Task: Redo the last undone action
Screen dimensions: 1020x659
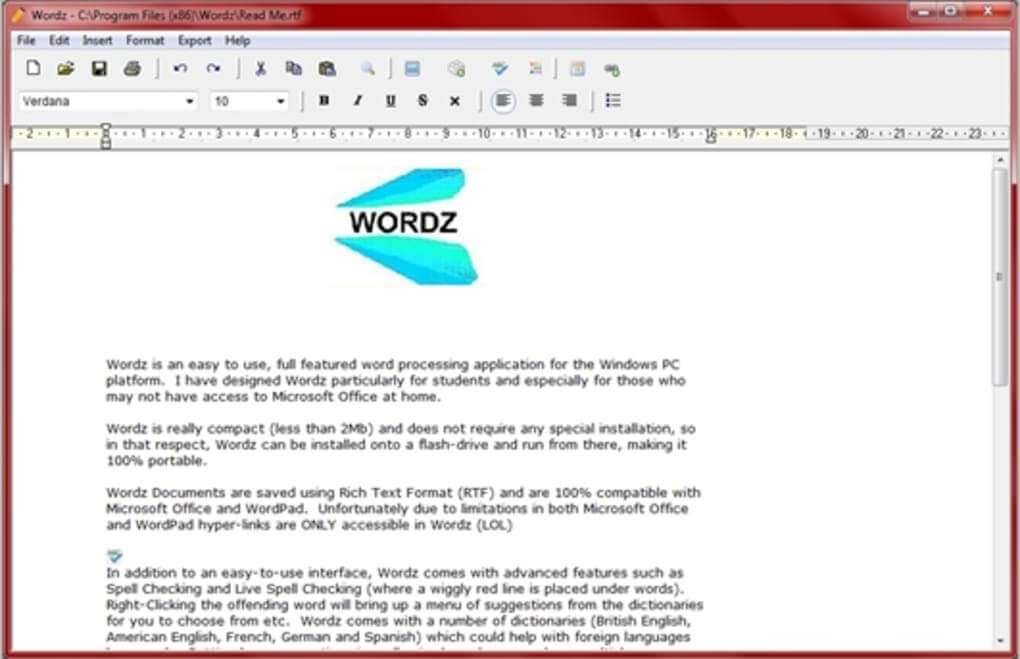Action: click(213, 69)
